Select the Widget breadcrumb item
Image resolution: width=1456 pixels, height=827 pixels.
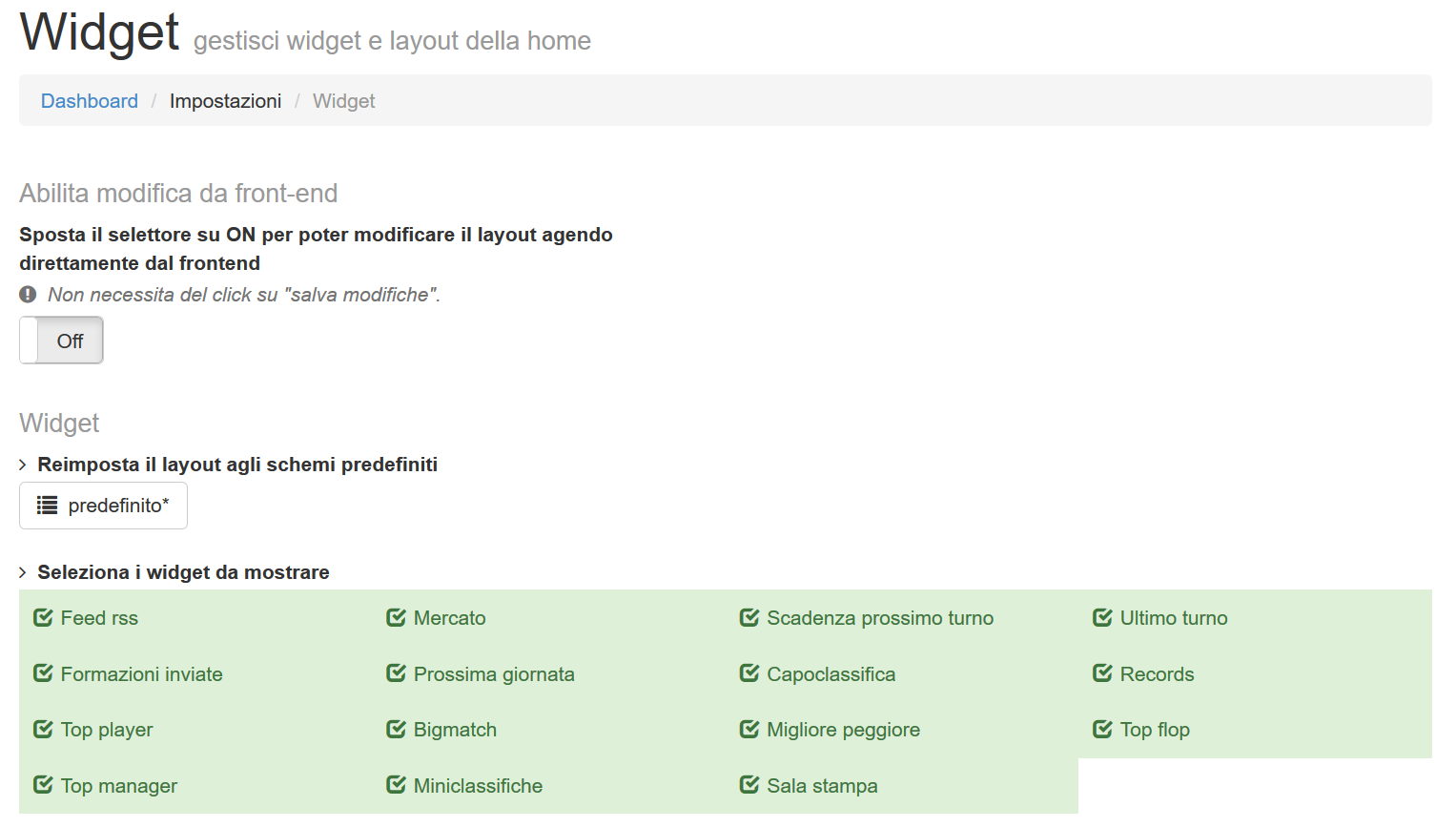pyautogui.click(x=343, y=101)
